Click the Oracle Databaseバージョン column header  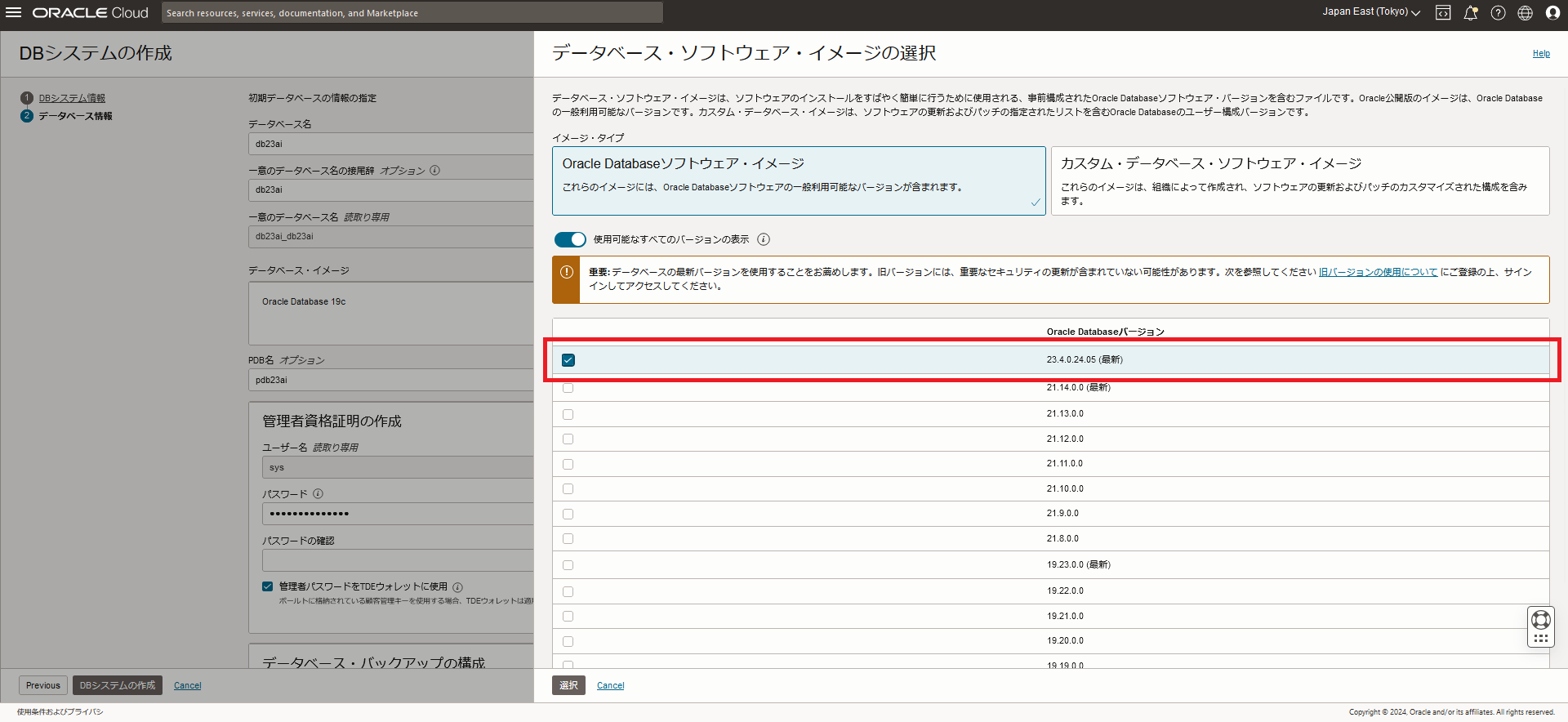point(1105,332)
